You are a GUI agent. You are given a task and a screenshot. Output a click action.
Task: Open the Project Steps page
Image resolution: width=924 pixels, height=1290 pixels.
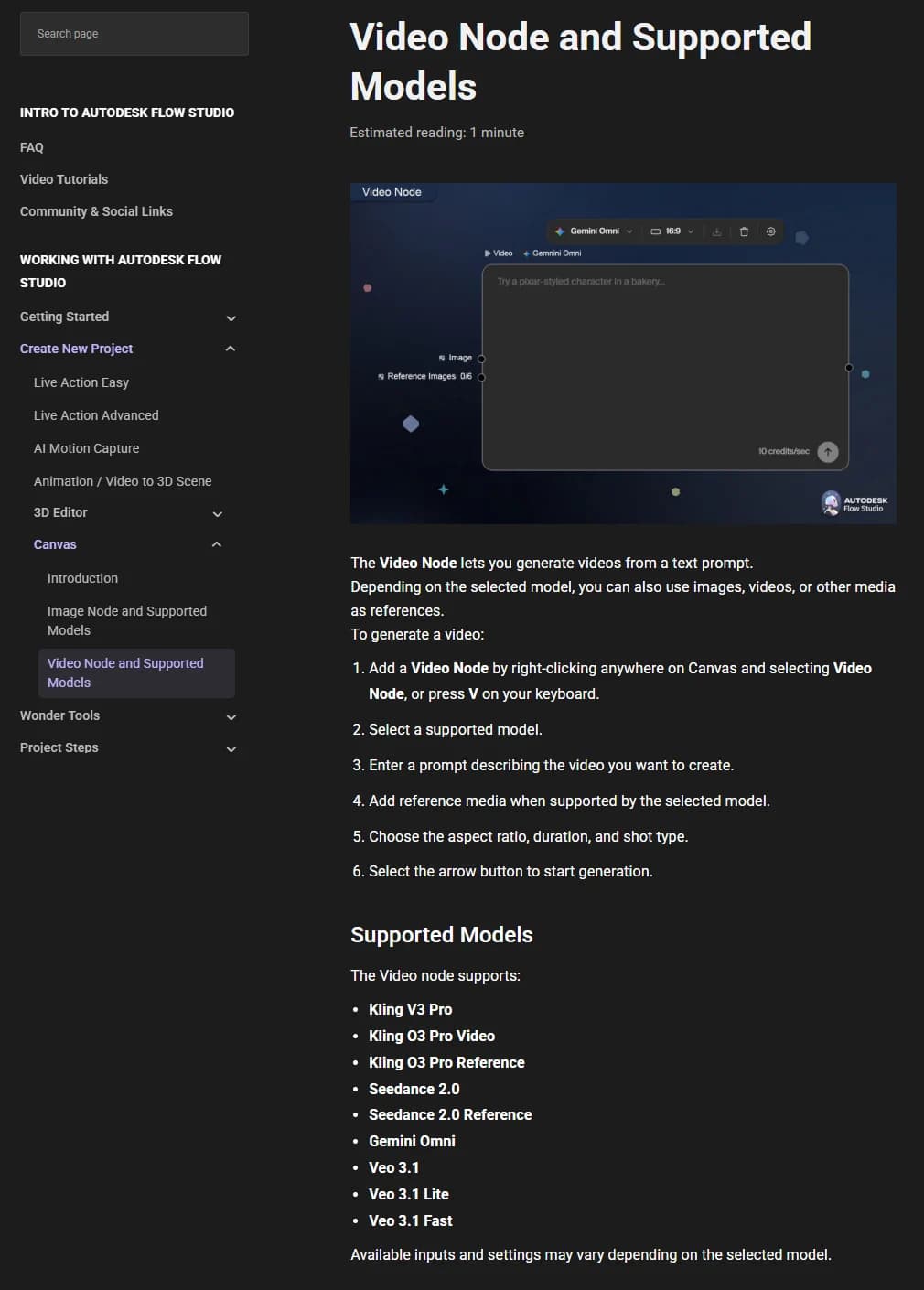tap(59, 747)
